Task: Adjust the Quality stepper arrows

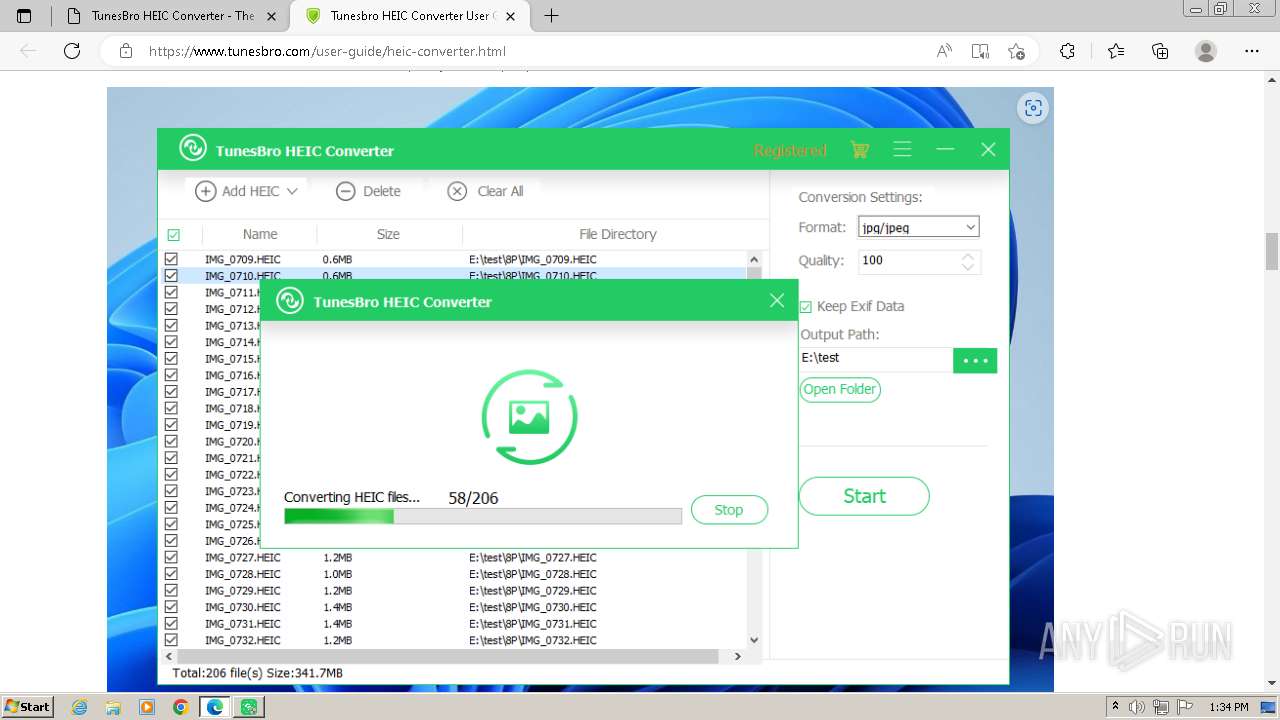Action: (968, 261)
